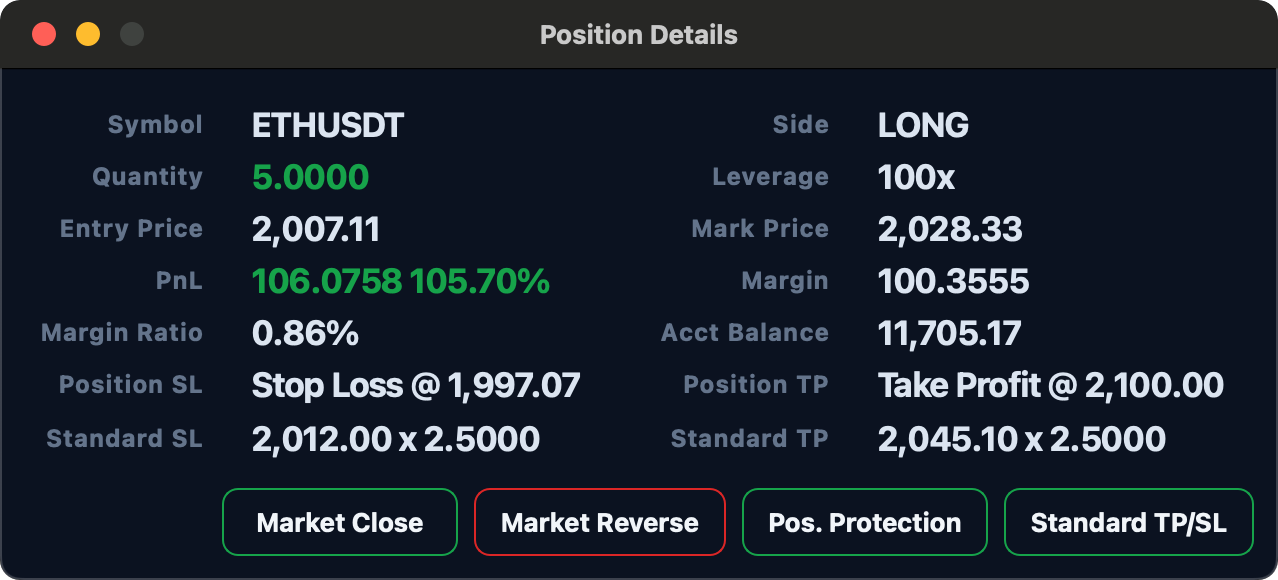Click account balance 11,705.17
The image size is (1278, 580).
tap(949, 333)
